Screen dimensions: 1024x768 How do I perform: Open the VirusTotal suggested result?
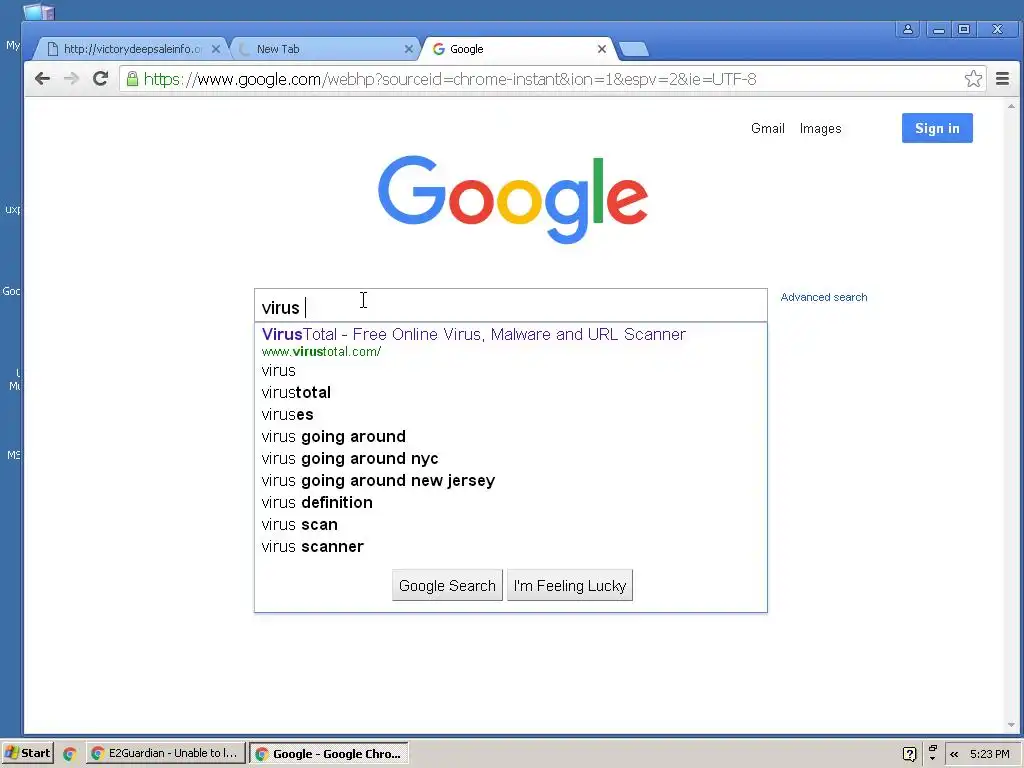473,334
